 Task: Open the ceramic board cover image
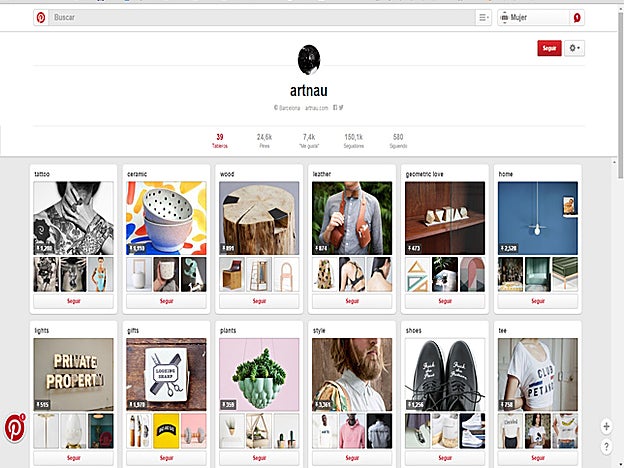(166, 217)
